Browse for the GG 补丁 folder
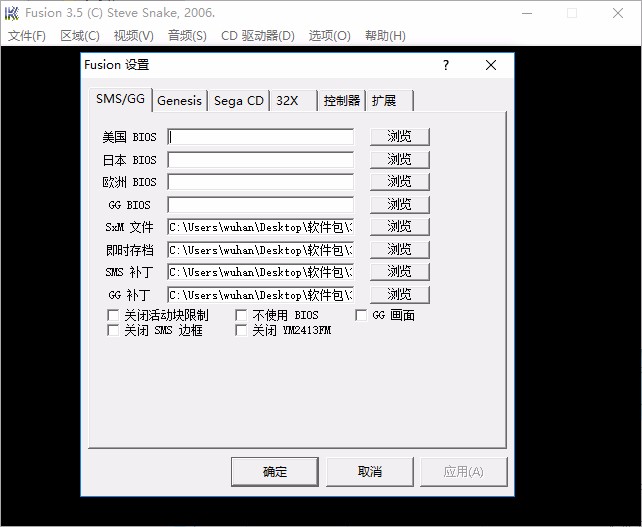This screenshot has width=642, height=527. 400,295
